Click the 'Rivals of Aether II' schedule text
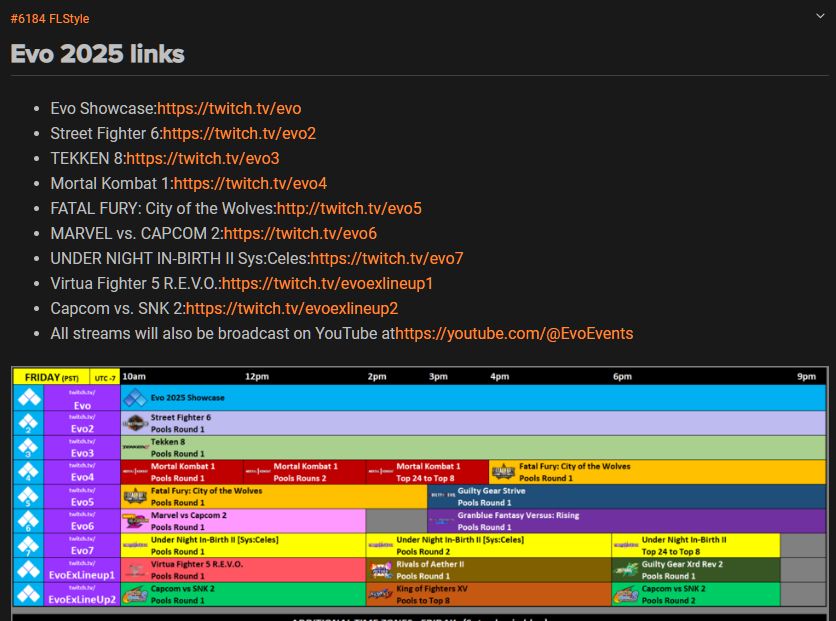The image size is (836, 621). 430,564
